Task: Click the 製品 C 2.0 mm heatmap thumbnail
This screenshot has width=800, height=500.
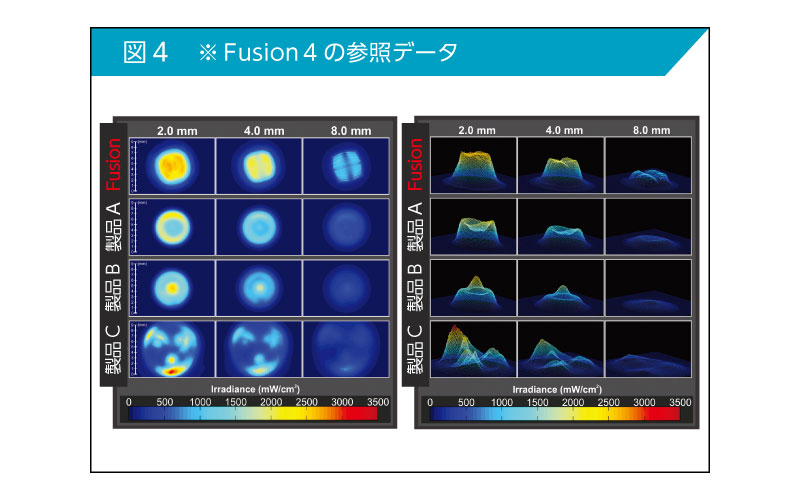Action: coord(172,349)
